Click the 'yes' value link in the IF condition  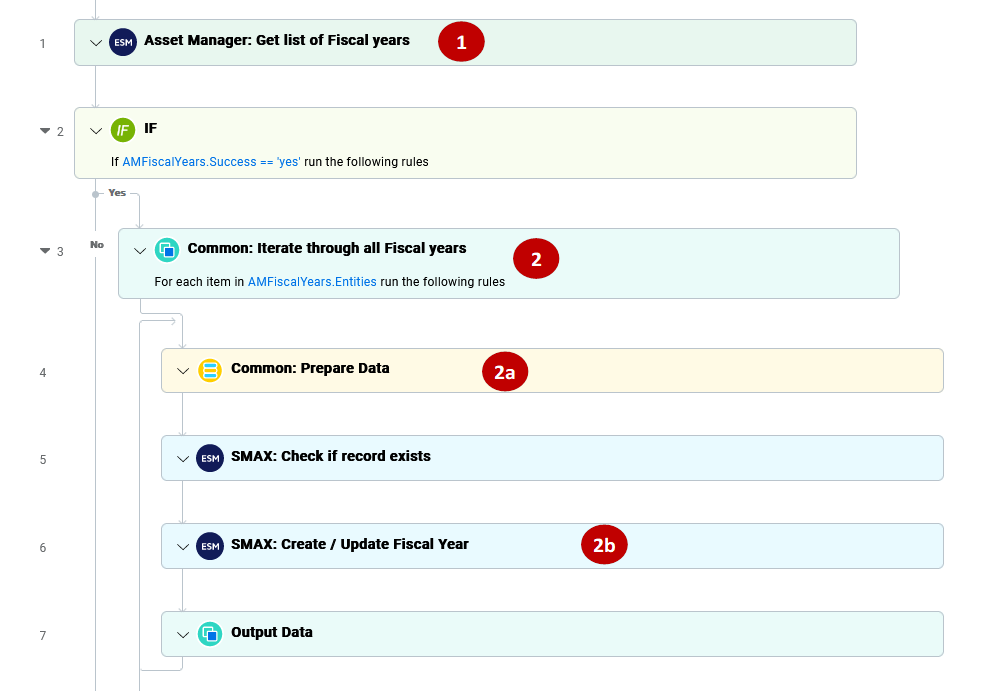[x=288, y=161]
